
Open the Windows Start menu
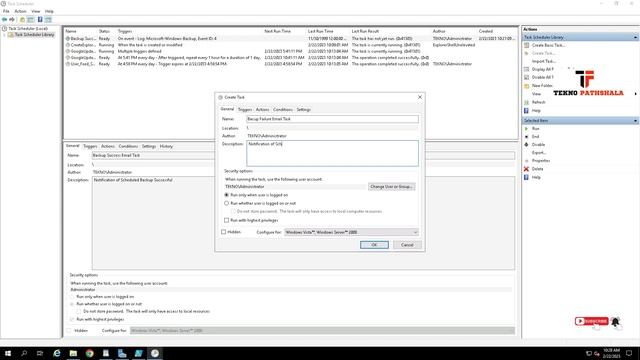pyautogui.click(x=8, y=353)
